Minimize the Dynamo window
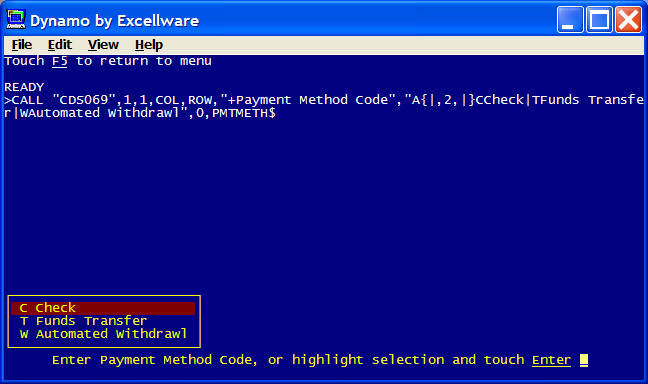 tap(569, 19)
